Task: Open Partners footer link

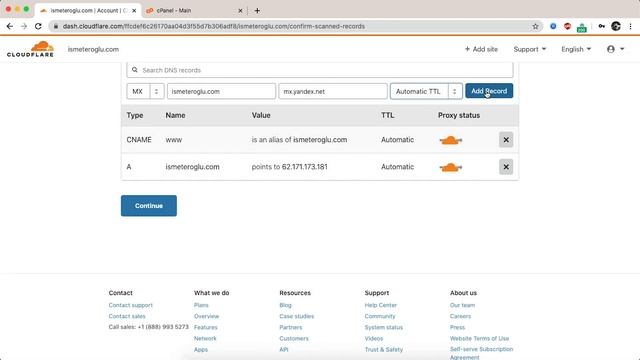Action: pos(291,327)
